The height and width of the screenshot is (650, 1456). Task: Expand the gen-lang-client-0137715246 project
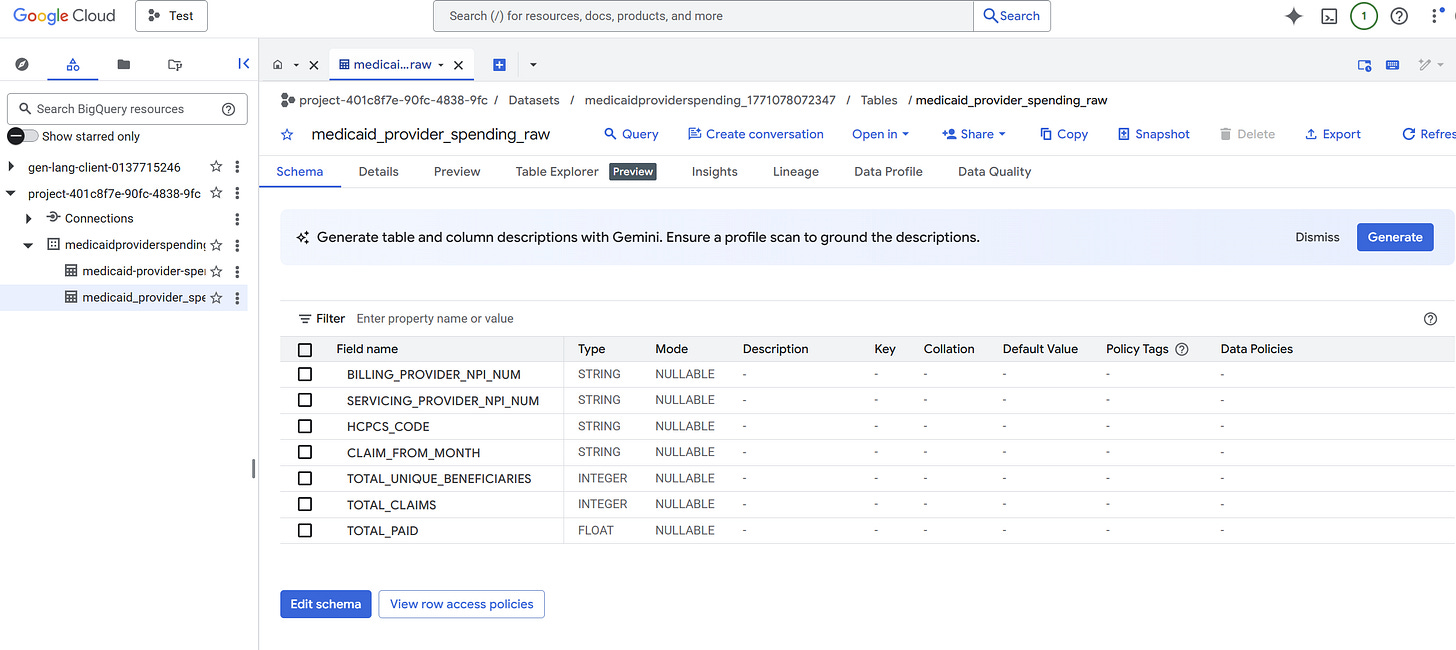point(11,167)
